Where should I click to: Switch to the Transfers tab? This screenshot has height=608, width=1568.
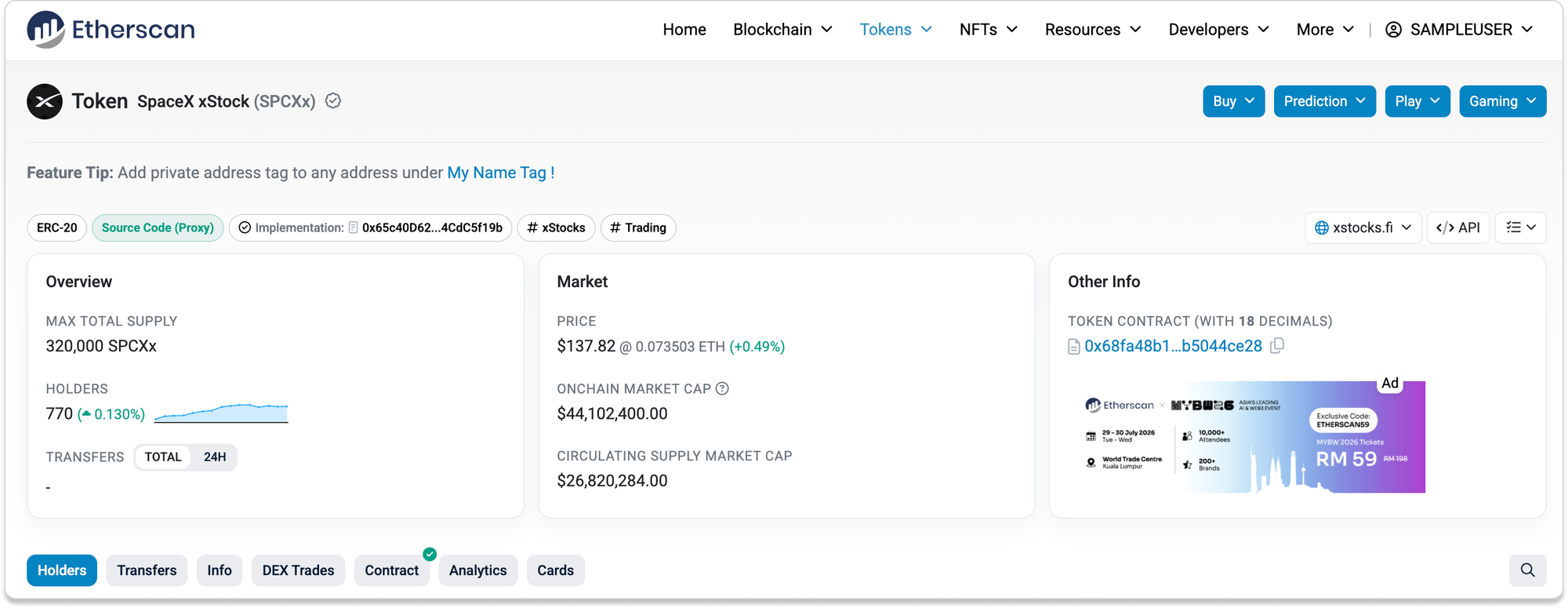pyautogui.click(x=147, y=570)
